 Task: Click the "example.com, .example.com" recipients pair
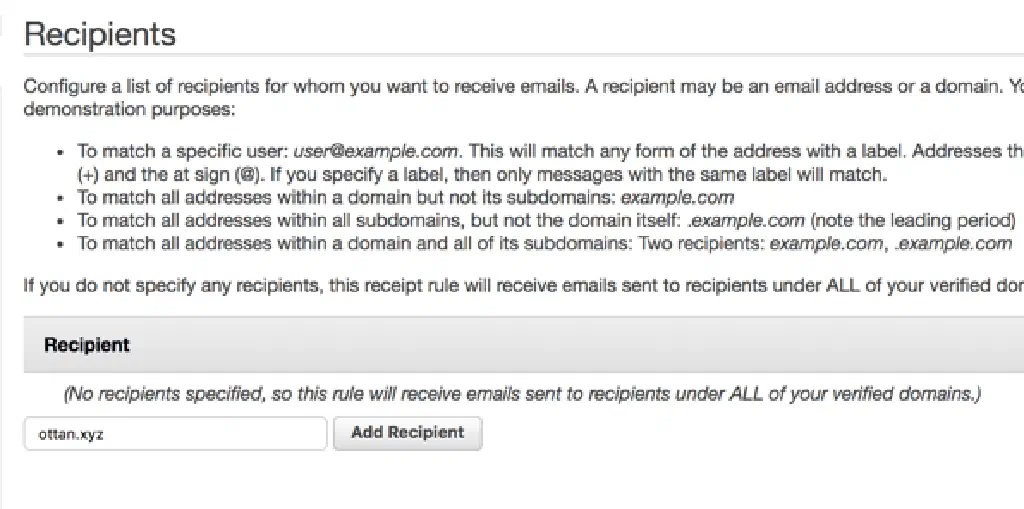tap(891, 243)
